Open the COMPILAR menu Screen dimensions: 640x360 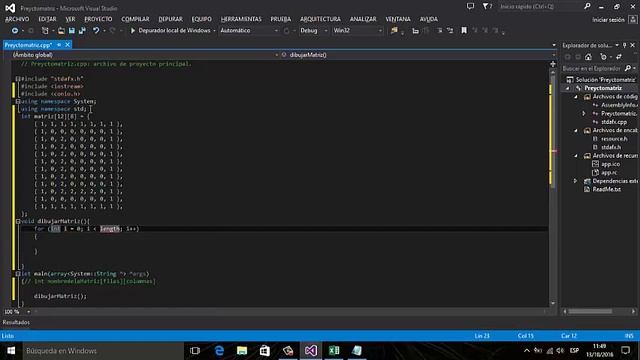(x=135, y=19)
